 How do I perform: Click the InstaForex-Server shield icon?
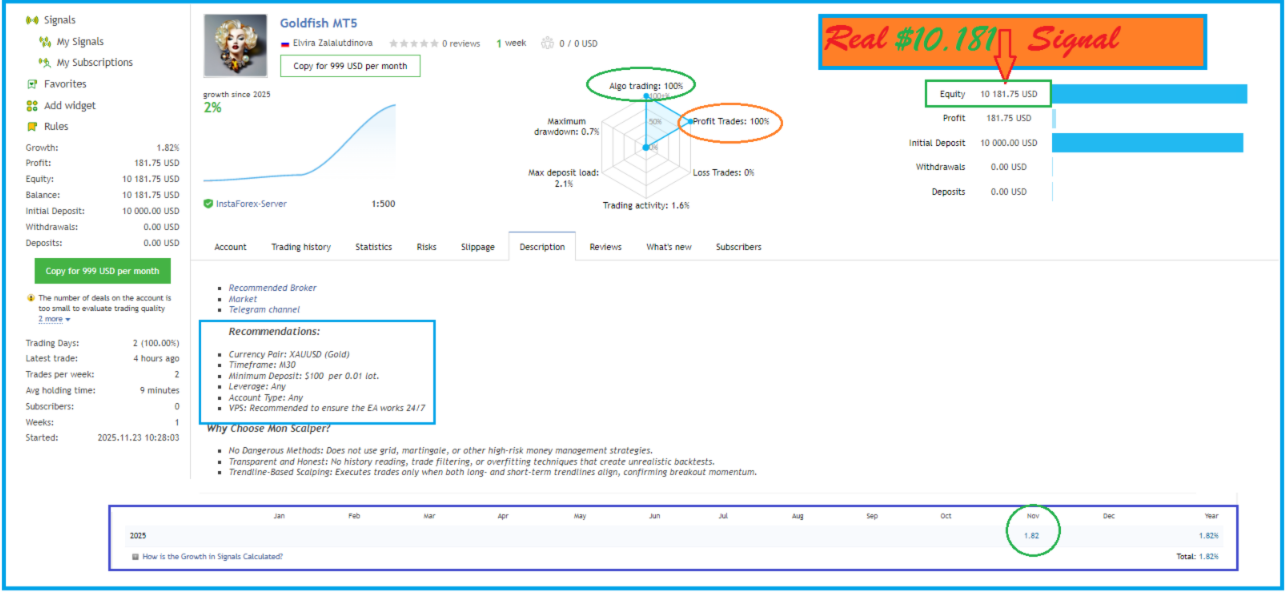208,204
